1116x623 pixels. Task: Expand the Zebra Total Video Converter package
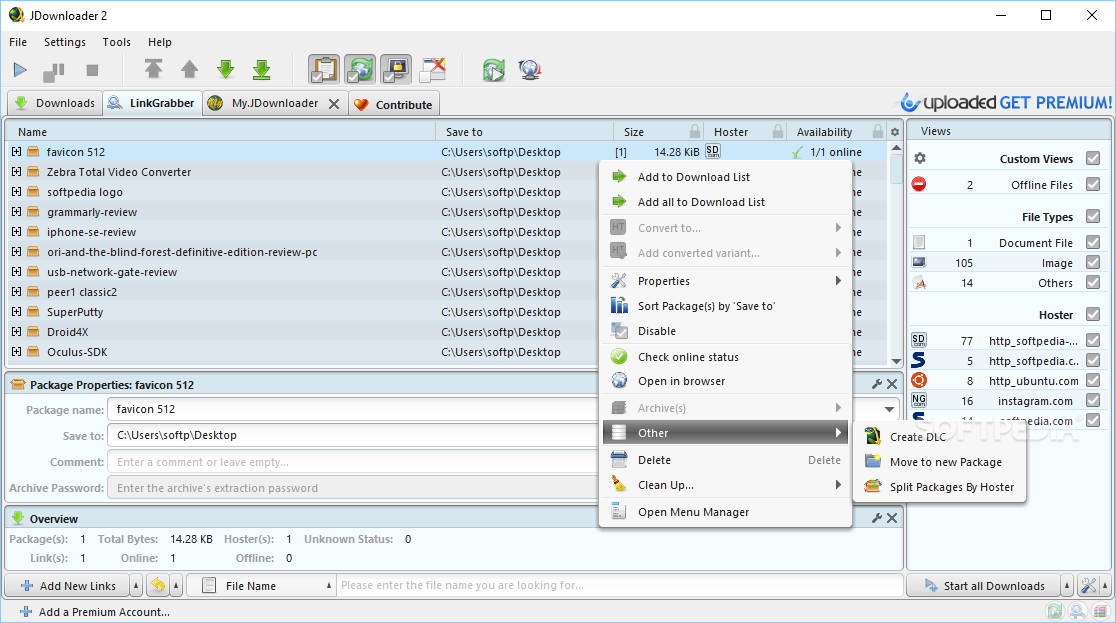tap(16, 172)
